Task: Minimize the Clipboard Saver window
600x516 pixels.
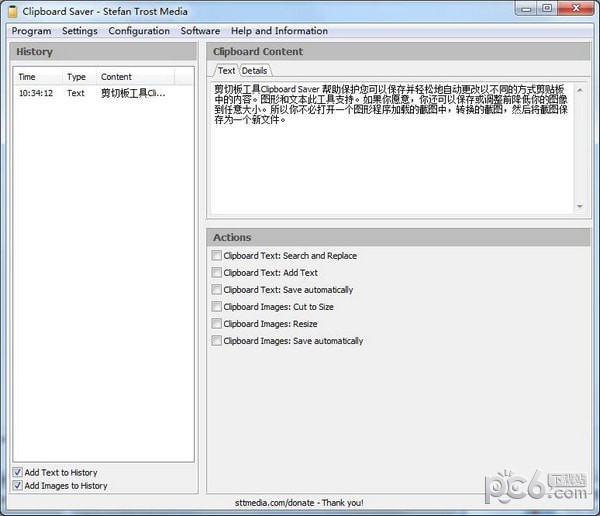Action: pyautogui.click(x=527, y=8)
